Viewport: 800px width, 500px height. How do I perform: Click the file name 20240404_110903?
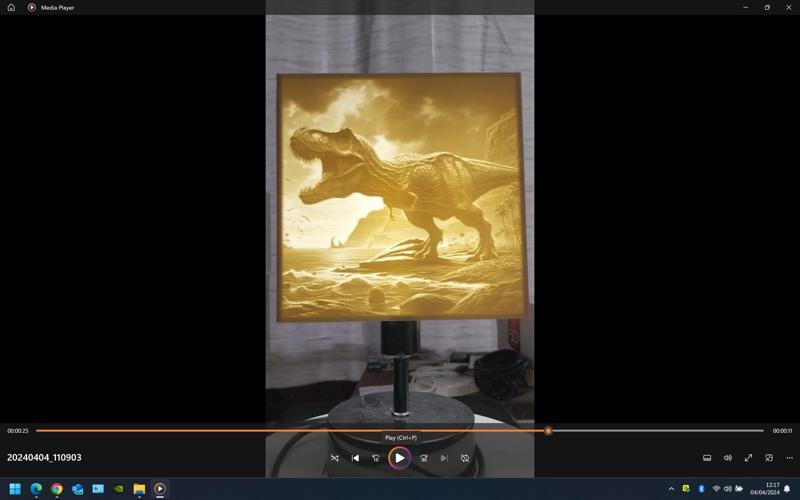44,458
